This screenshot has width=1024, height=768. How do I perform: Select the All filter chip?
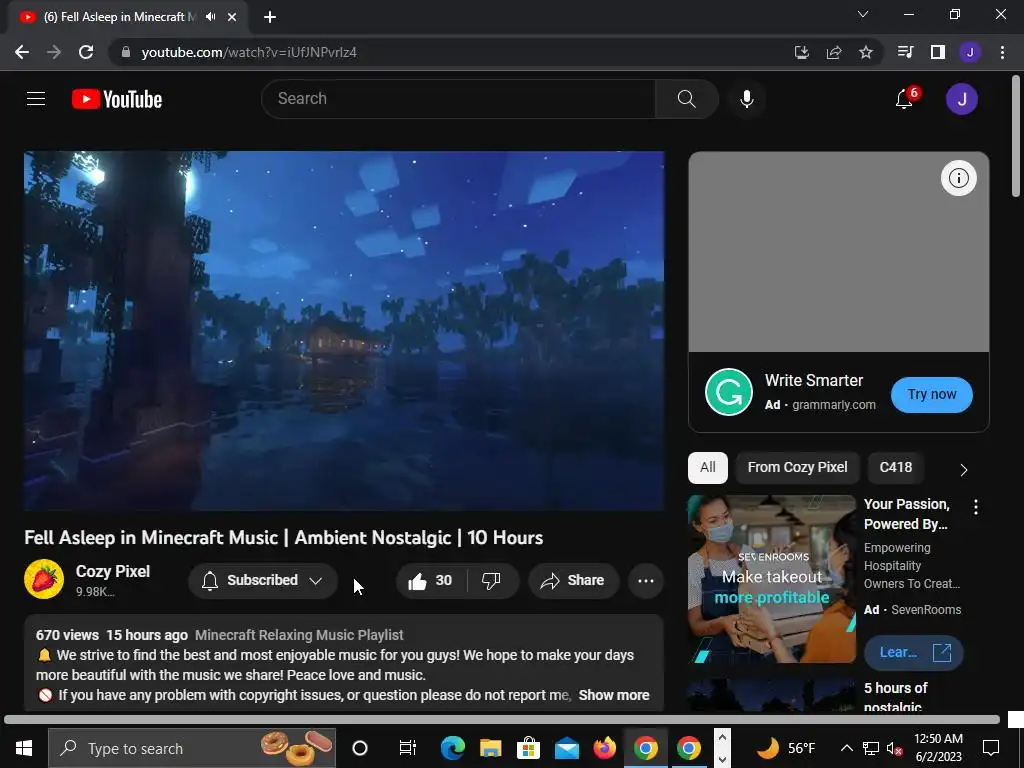click(x=708, y=468)
